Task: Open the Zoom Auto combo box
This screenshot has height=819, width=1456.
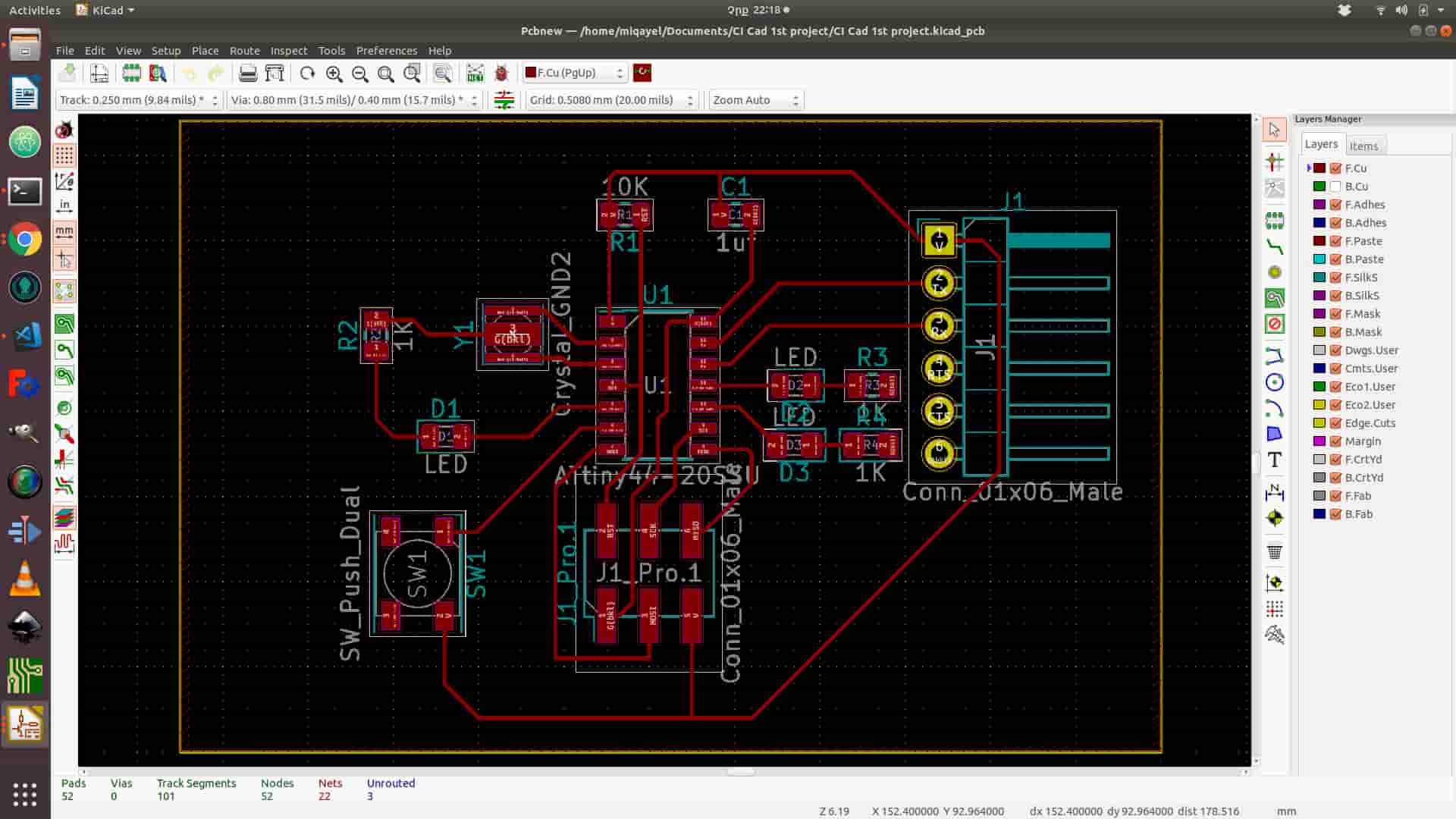Action: click(755, 100)
